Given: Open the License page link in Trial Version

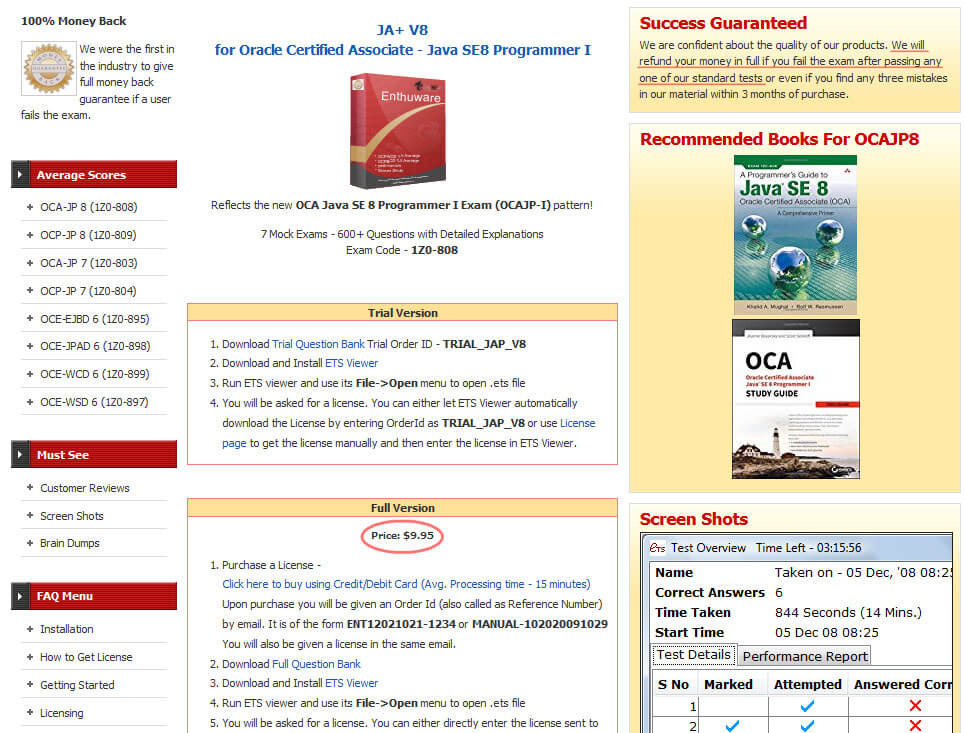Looking at the screenshot, I should pyautogui.click(x=577, y=423).
